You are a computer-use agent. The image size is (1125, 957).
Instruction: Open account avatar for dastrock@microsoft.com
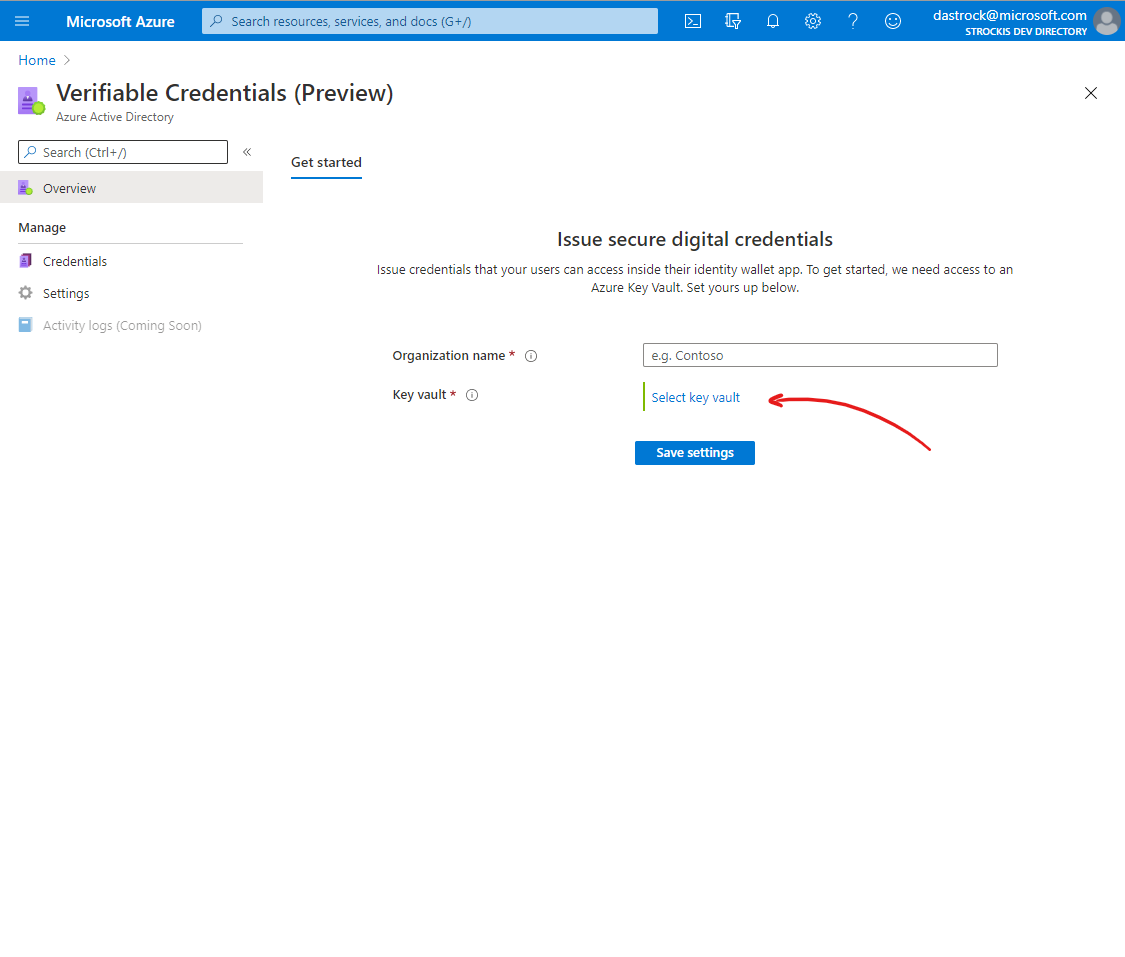click(x=1106, y=22)
